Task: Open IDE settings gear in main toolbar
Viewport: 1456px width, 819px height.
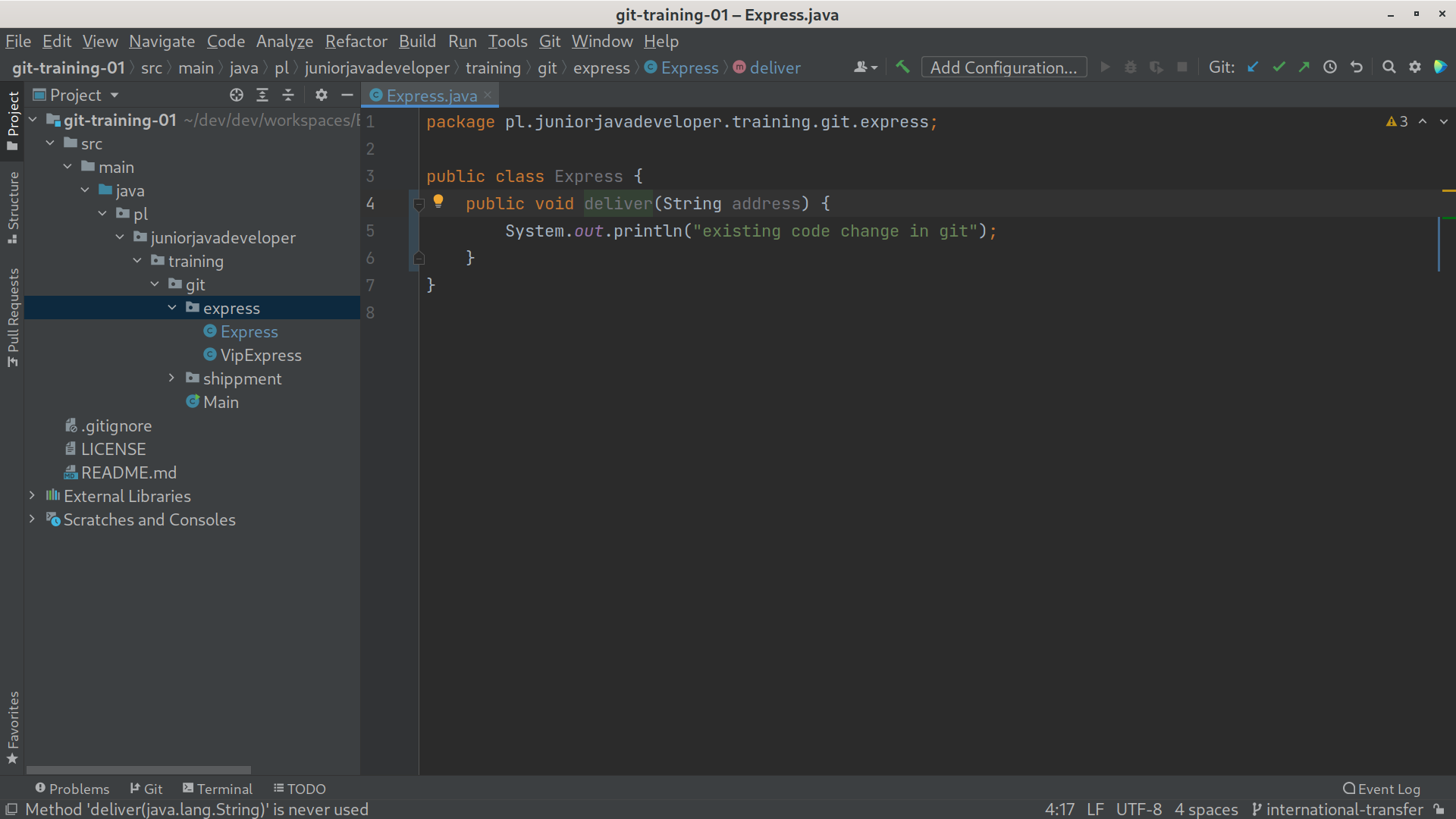Action: coord(1414,67)
